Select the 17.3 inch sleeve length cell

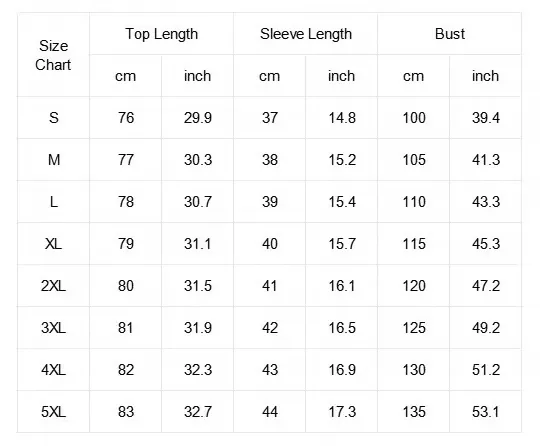(341, 412)
